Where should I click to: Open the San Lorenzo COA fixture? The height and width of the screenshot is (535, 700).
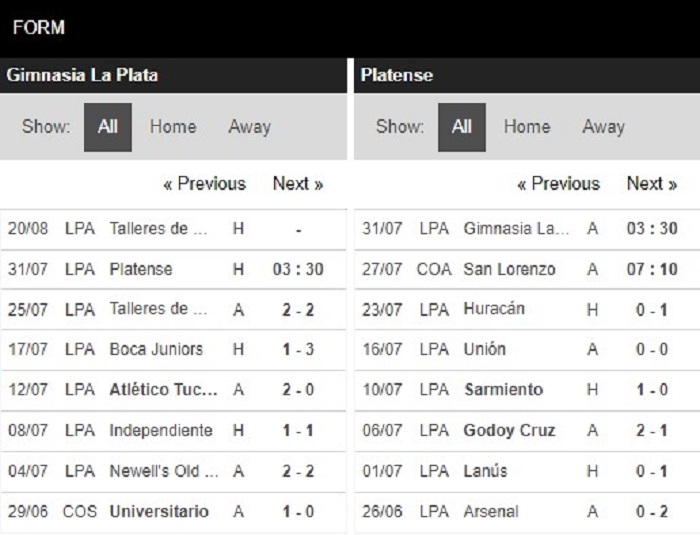pos(527,269)
